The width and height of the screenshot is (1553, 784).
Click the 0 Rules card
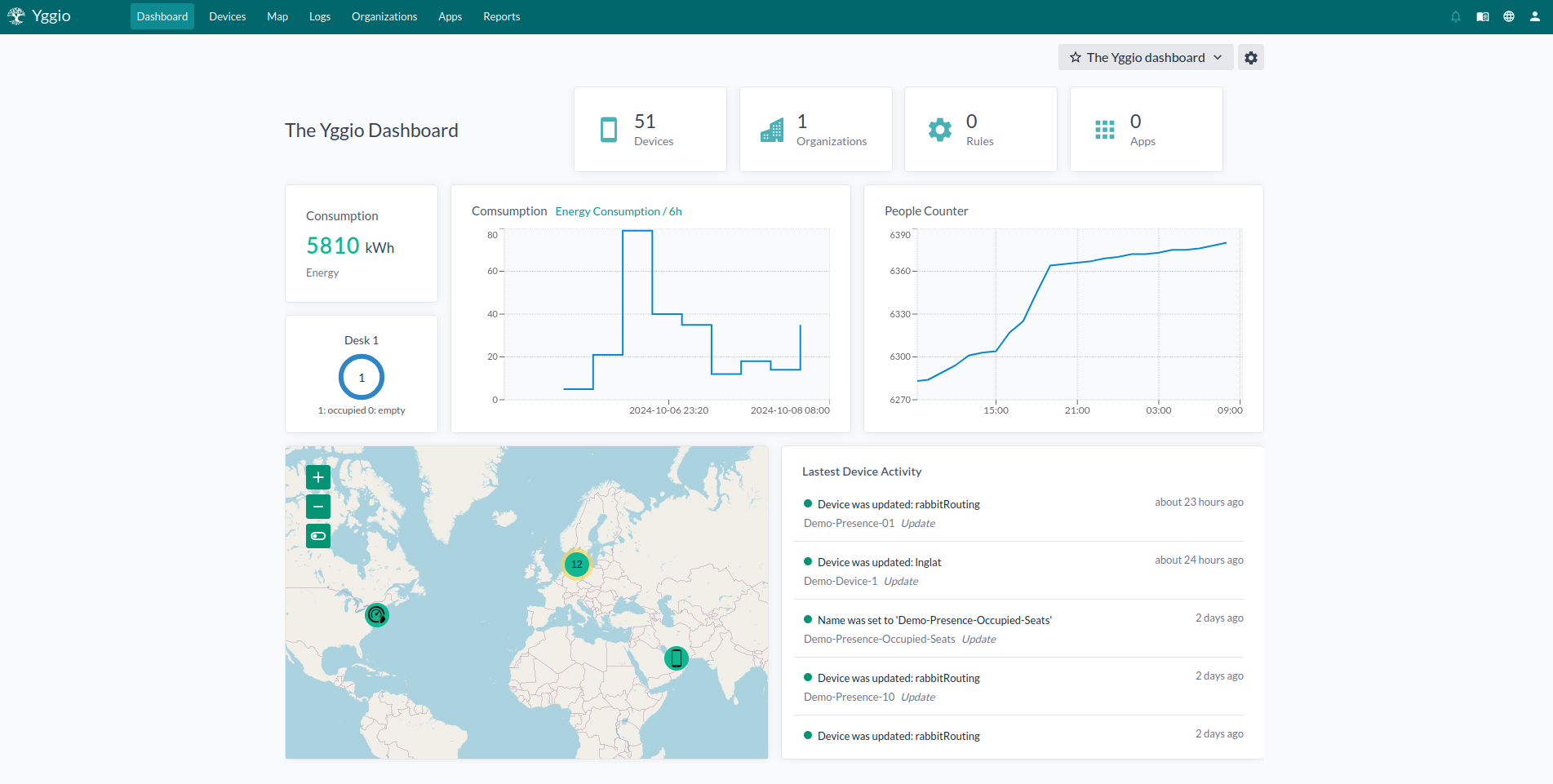pos(981,130)
